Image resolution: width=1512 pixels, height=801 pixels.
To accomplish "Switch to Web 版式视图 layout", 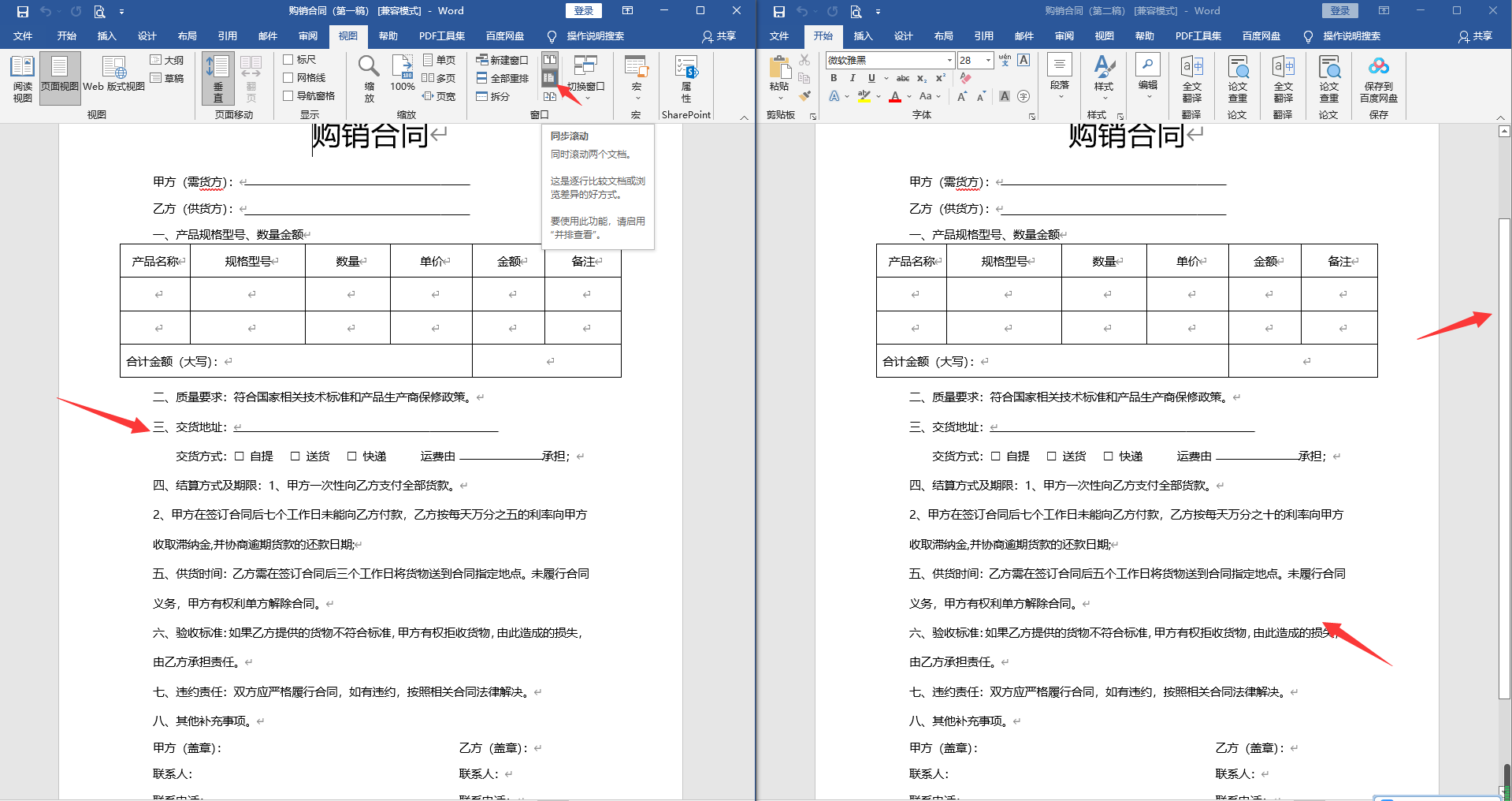I will tap(113, 75).
